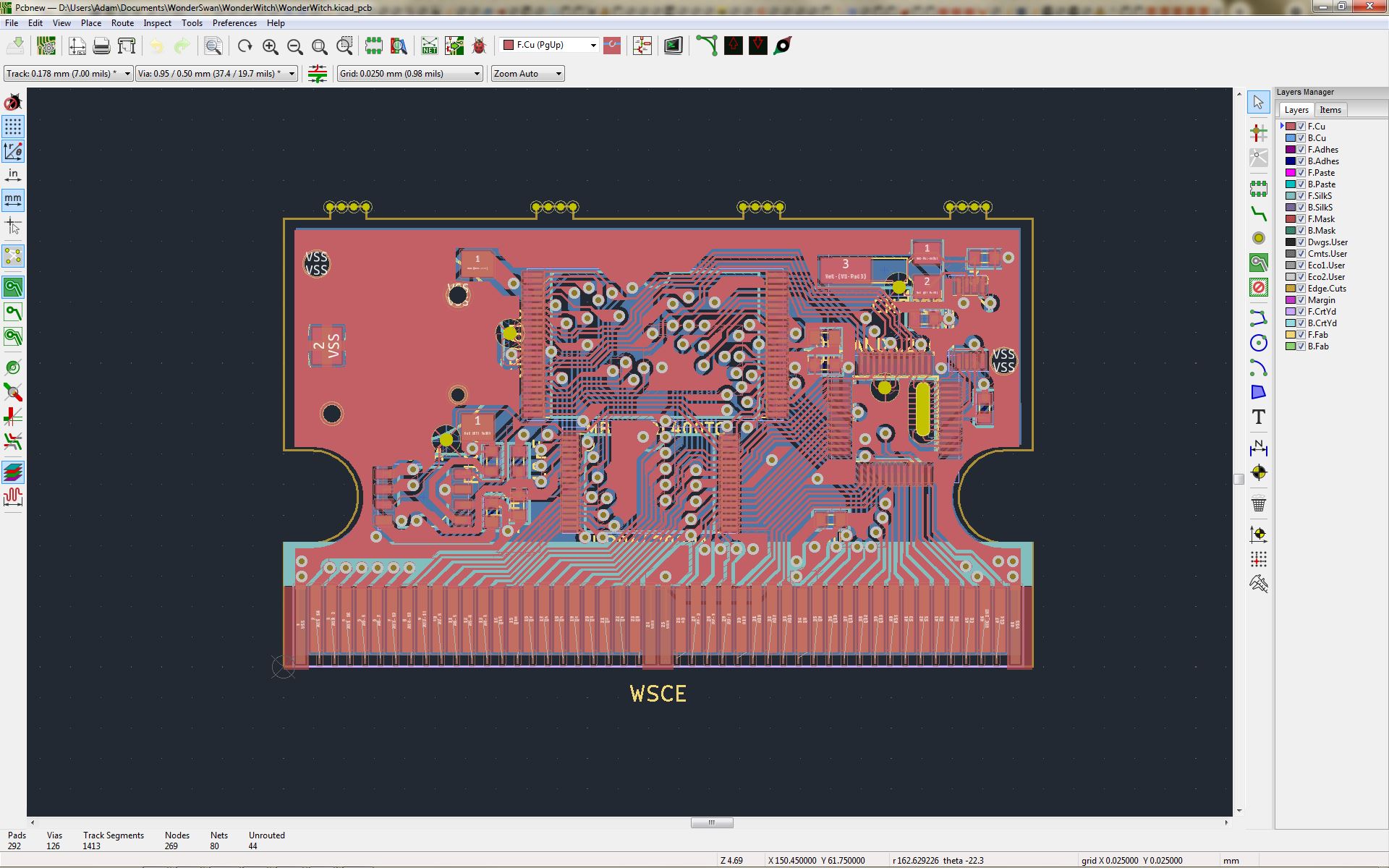
Task: Expand the Grid size dropdown
Action: pos(477,74)
